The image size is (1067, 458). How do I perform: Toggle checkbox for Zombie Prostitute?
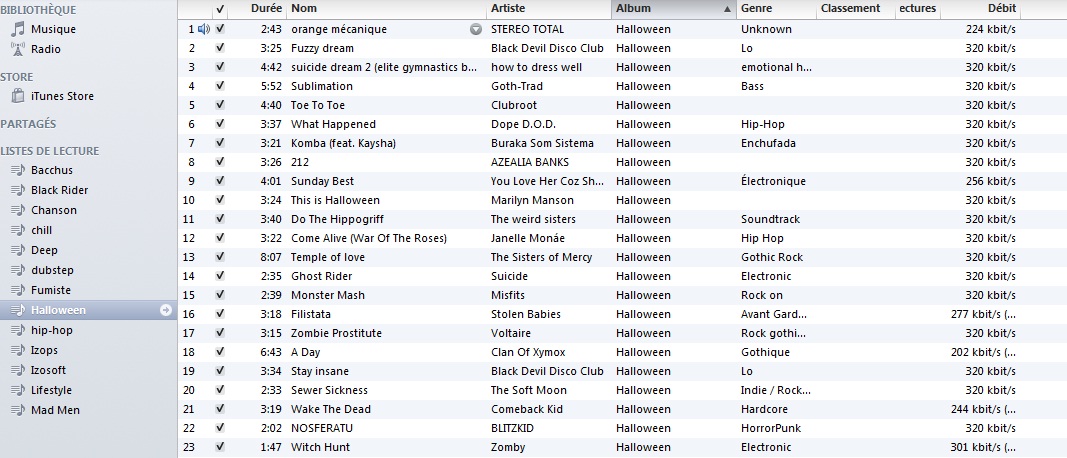pyautogui.click(x=220, y=333)
